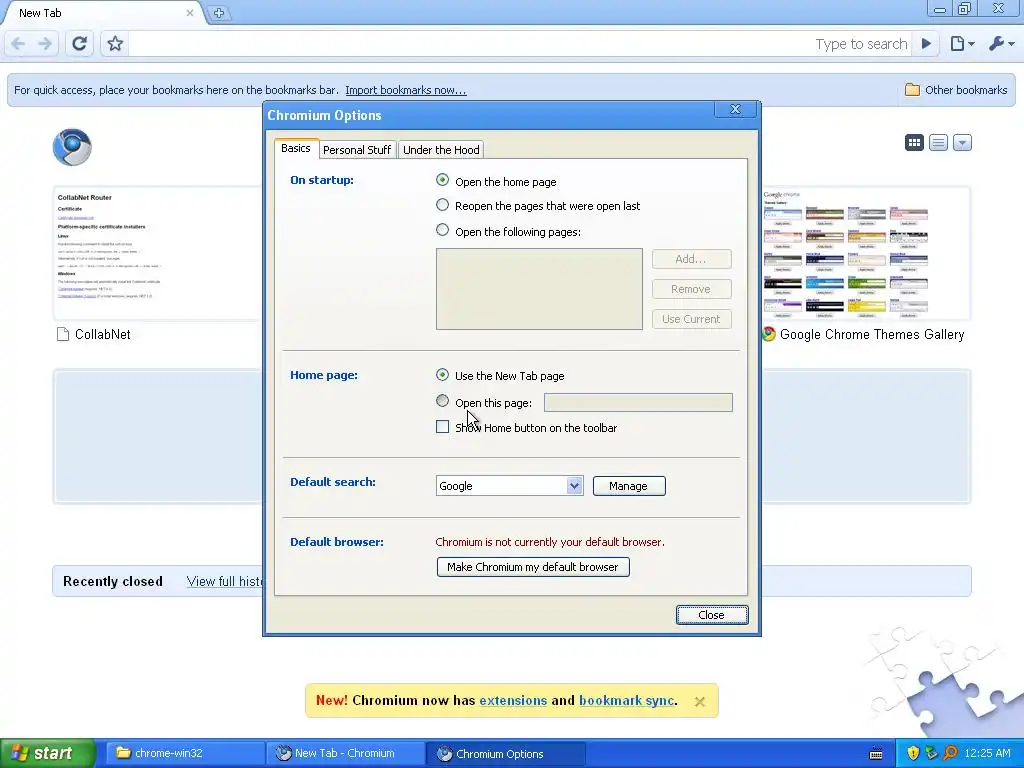Click the keyboard icon in the taskbar
Image resolution: width=1024 pixels, height=768 pixels.
coord(876,754)
